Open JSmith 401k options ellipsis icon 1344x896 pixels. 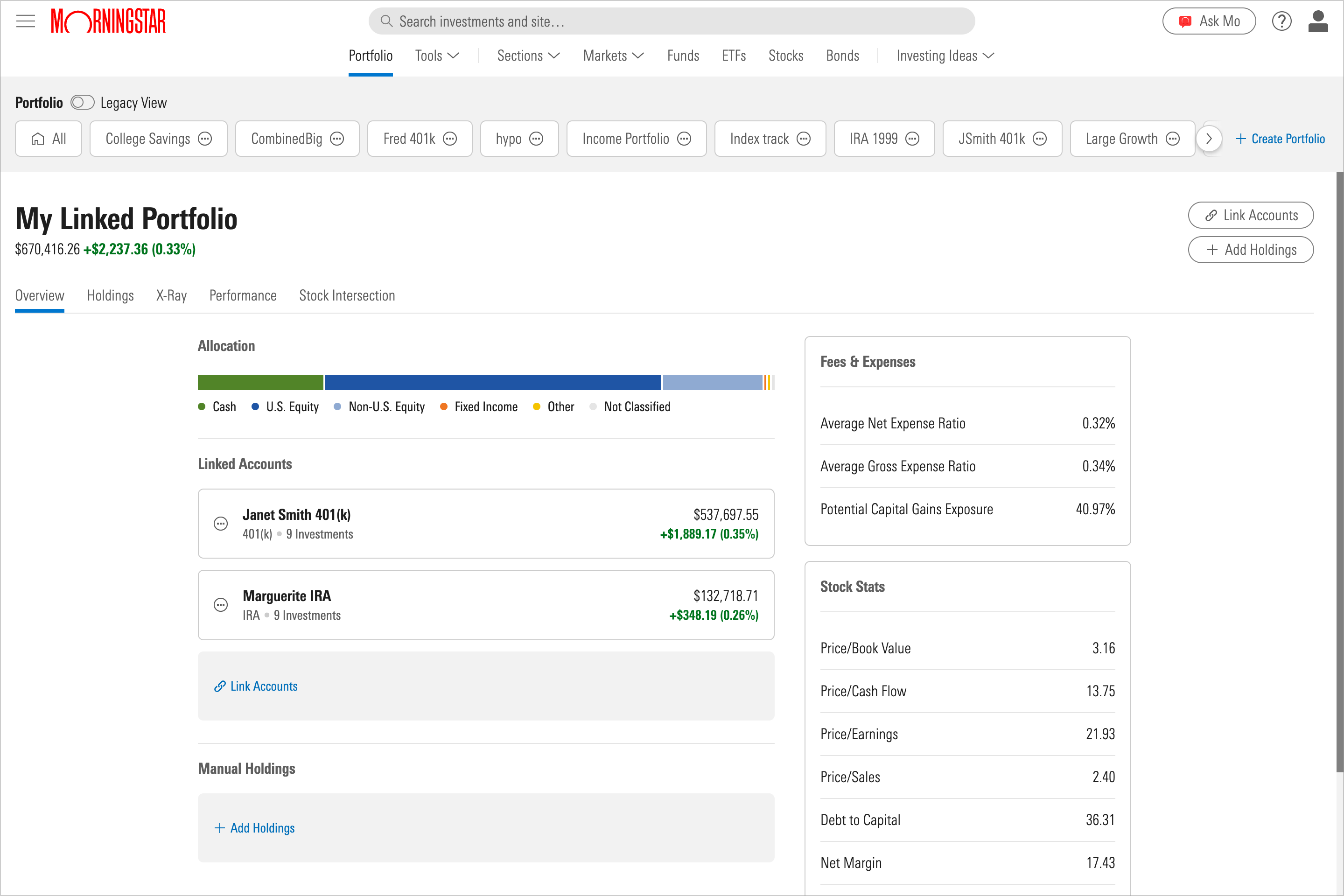point(1040,139)
